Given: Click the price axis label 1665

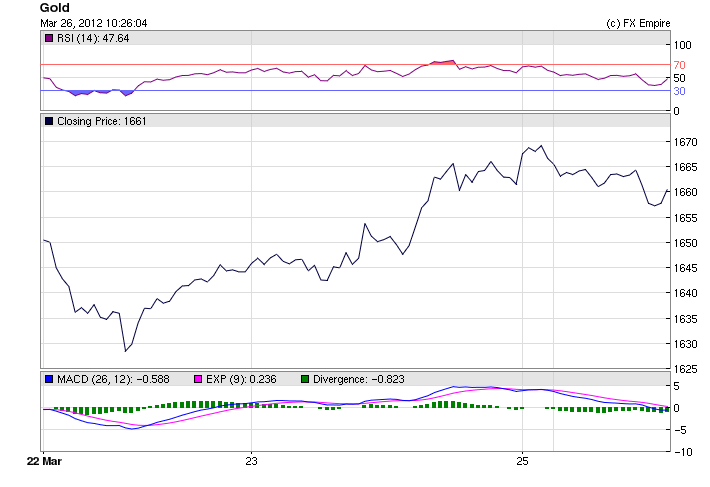Looking at the screenshot, I should tap(686, 167).
